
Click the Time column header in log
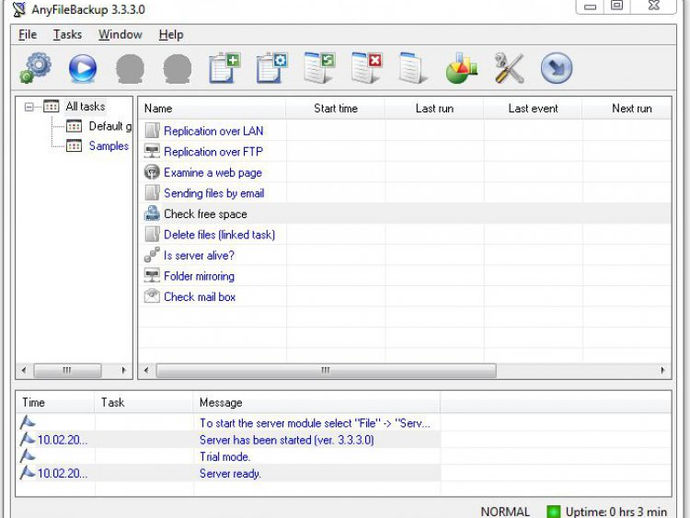pos(55,402)
